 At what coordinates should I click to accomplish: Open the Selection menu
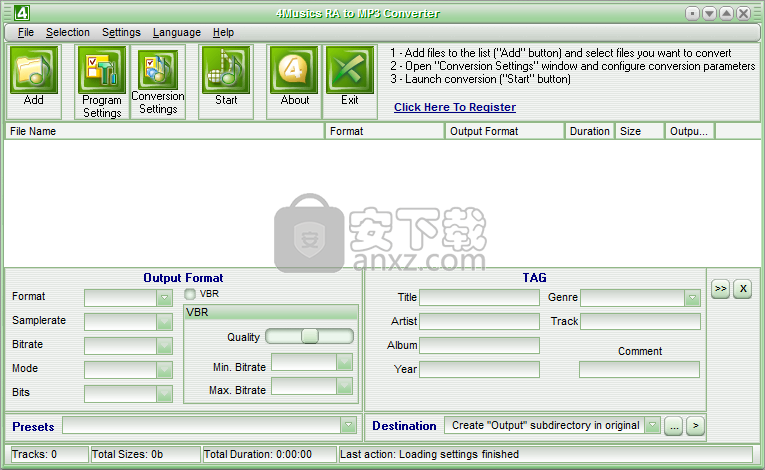pos(68,32)
